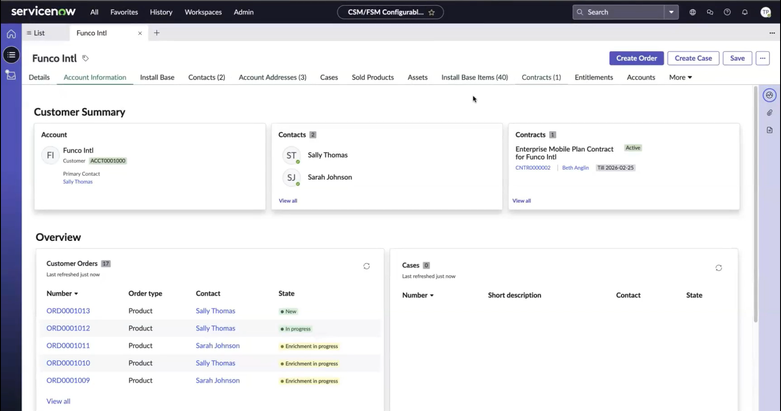Image resolution: width=781 pixels, height=411 pixels.
Task: Click the FI account avatar
Action: coord(50,155)
